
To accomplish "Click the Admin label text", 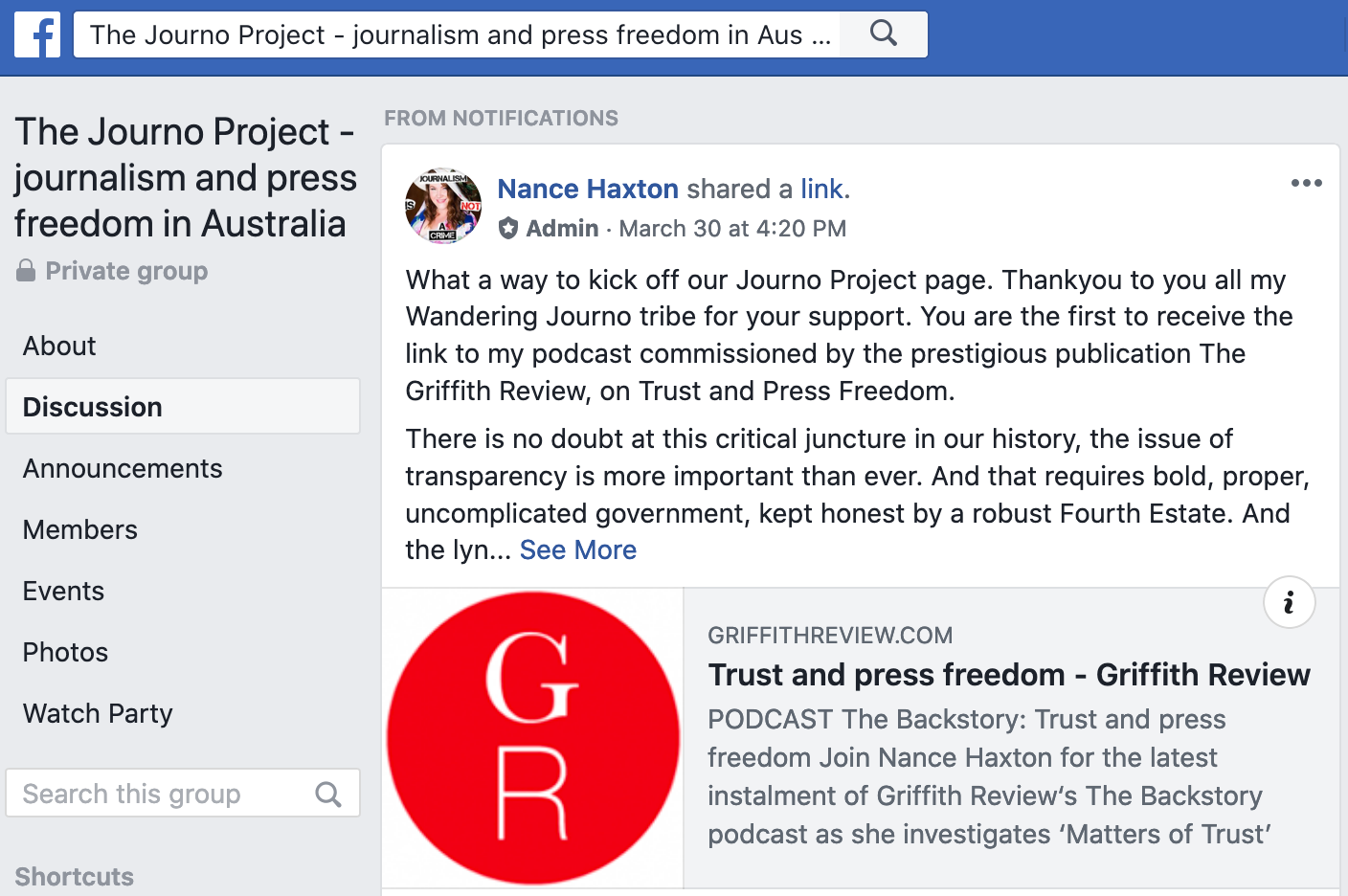I will (562, 229).
